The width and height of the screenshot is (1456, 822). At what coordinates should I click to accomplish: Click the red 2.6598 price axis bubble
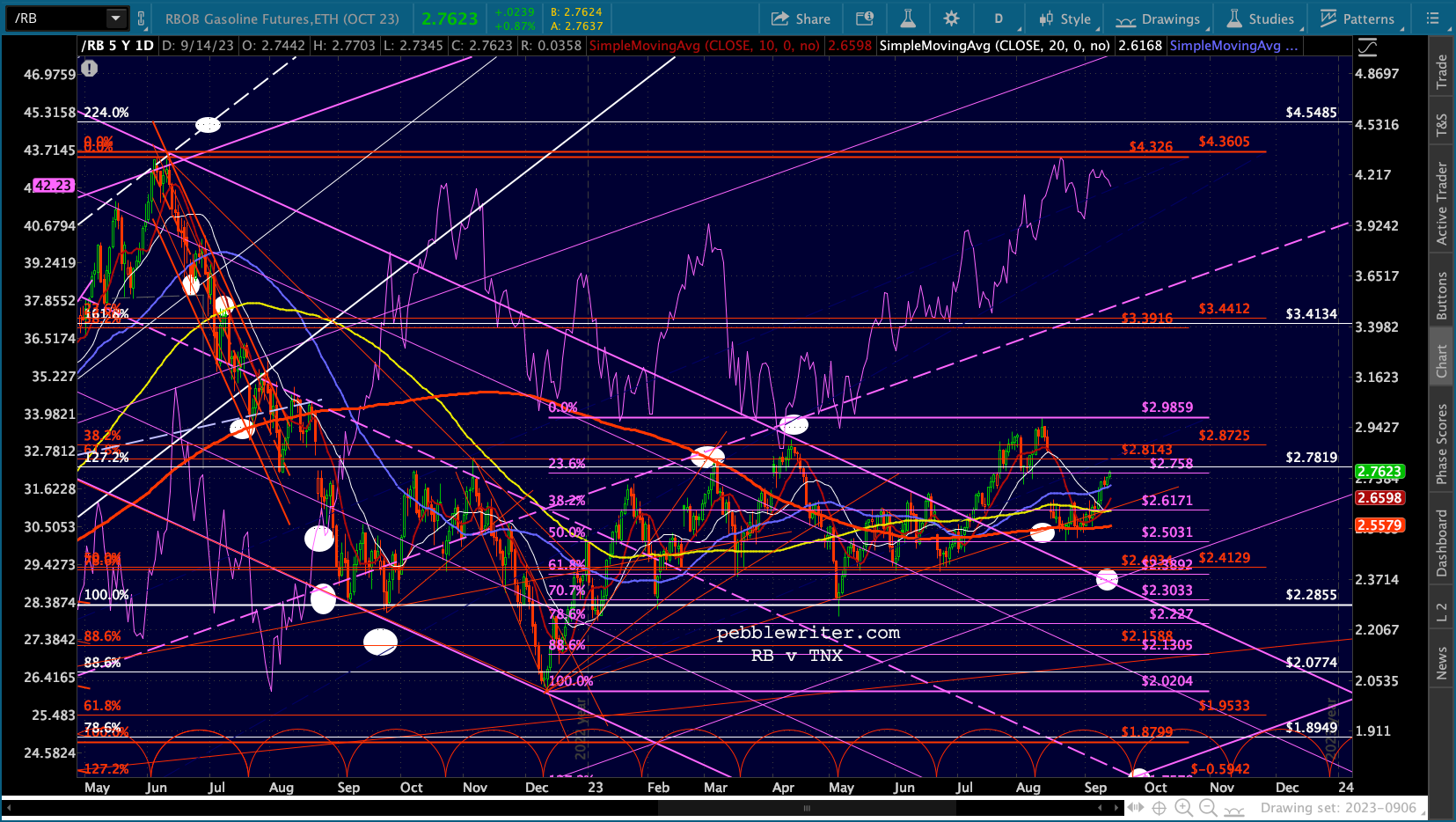tap(1379, 498)
